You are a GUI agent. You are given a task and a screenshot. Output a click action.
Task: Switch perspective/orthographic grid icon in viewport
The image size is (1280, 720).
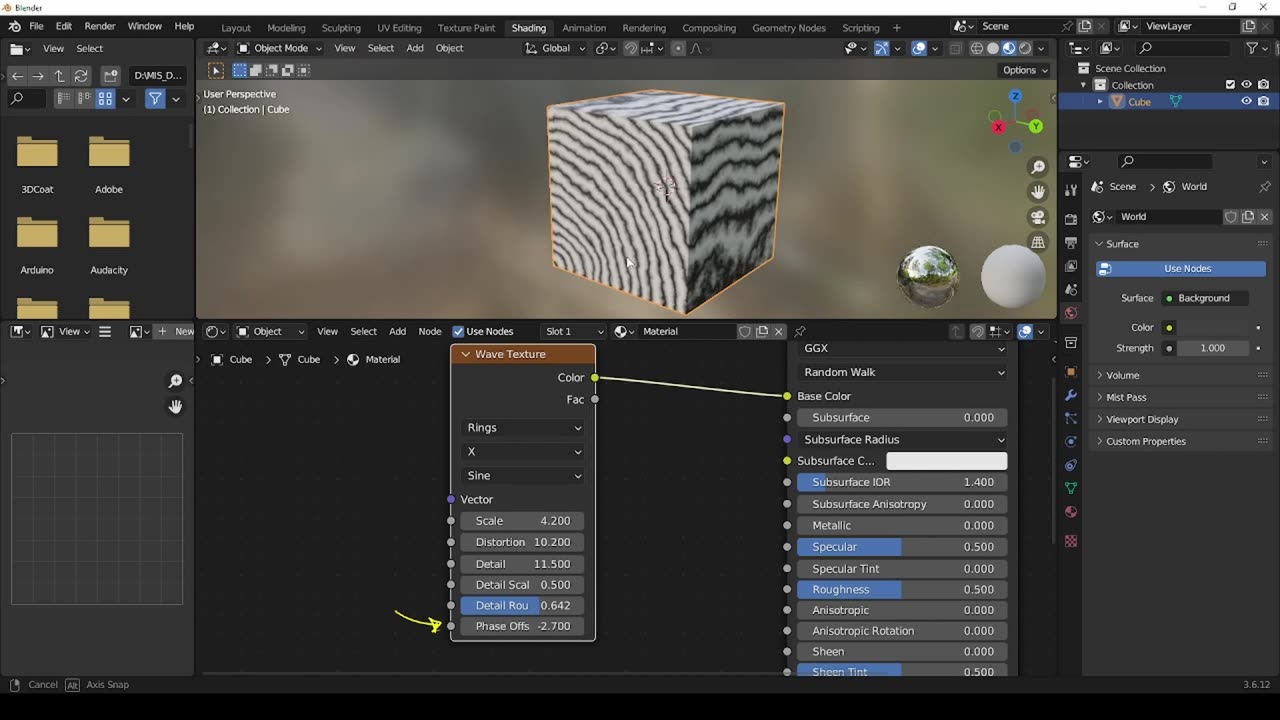(1038, 242)
